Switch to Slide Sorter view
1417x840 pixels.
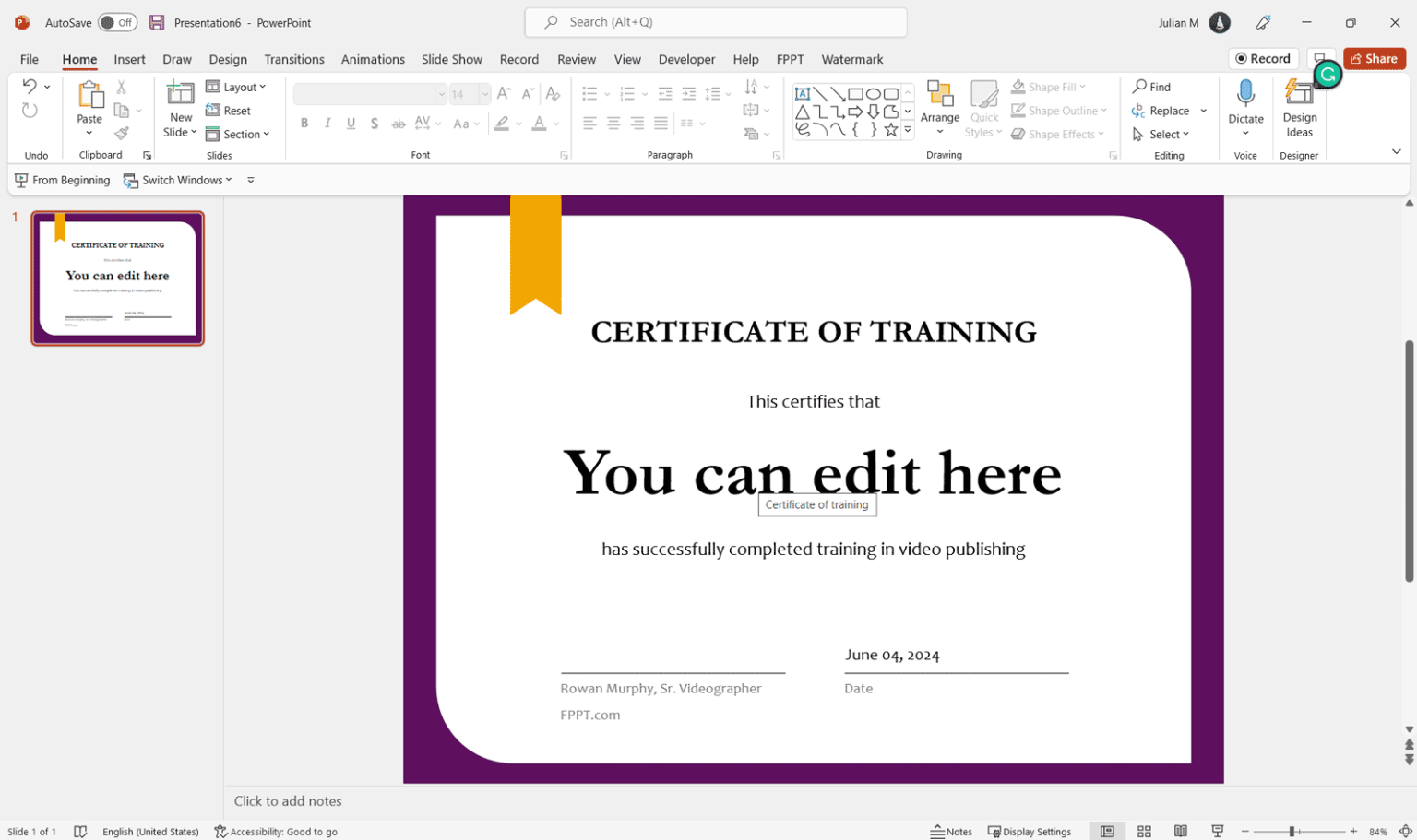pyautogui.click(x=1144, y=831)
